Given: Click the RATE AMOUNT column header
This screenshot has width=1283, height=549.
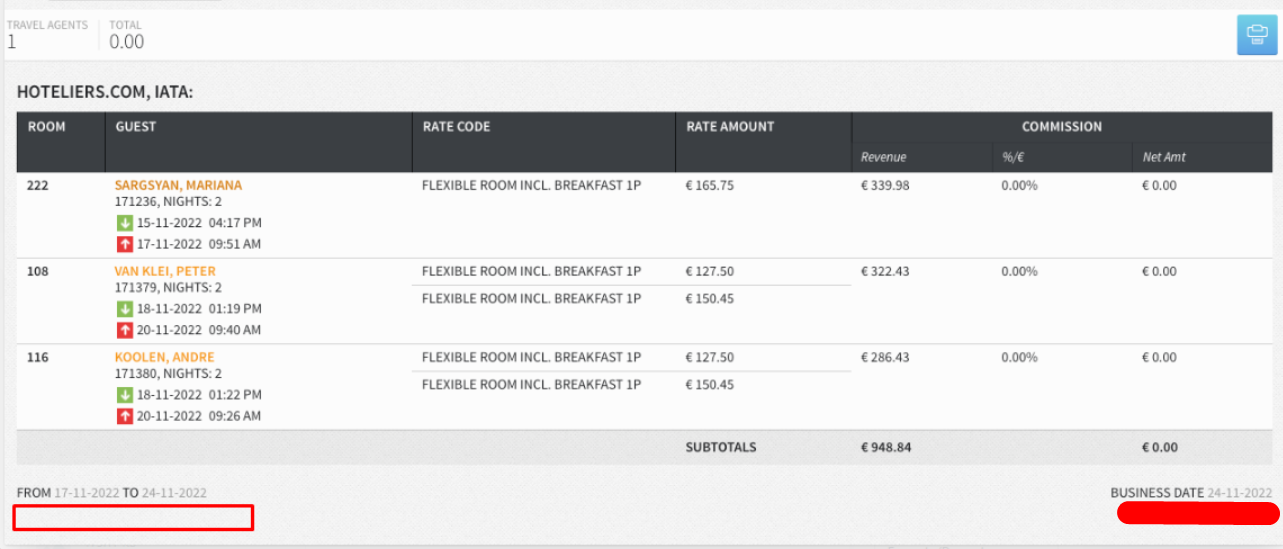Looking at the screenshot, I should (730, 127).
